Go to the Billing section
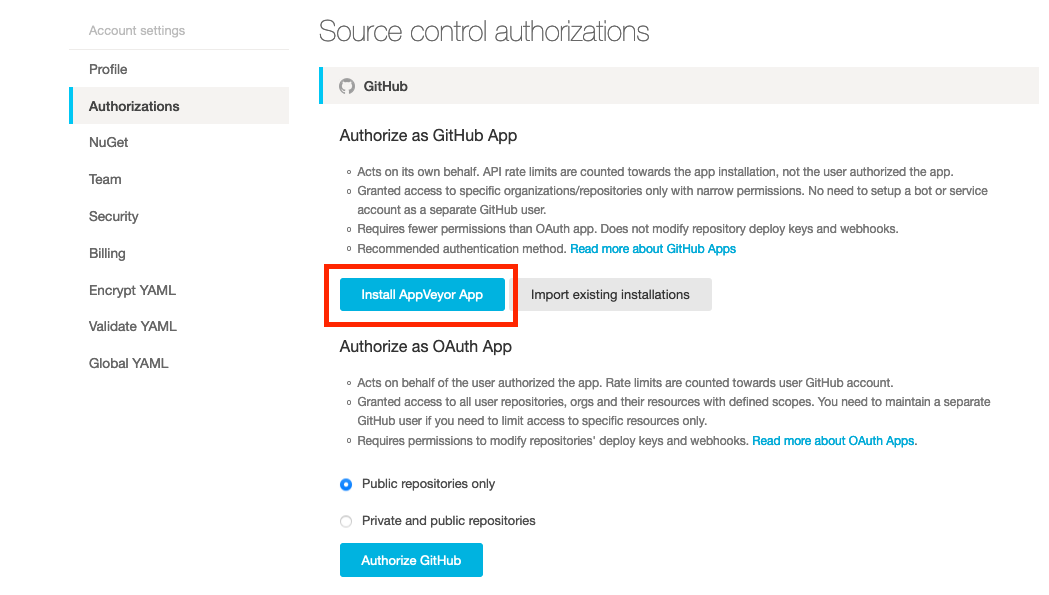The width and height of the screenshot is (1049, 595). [107, 253]
